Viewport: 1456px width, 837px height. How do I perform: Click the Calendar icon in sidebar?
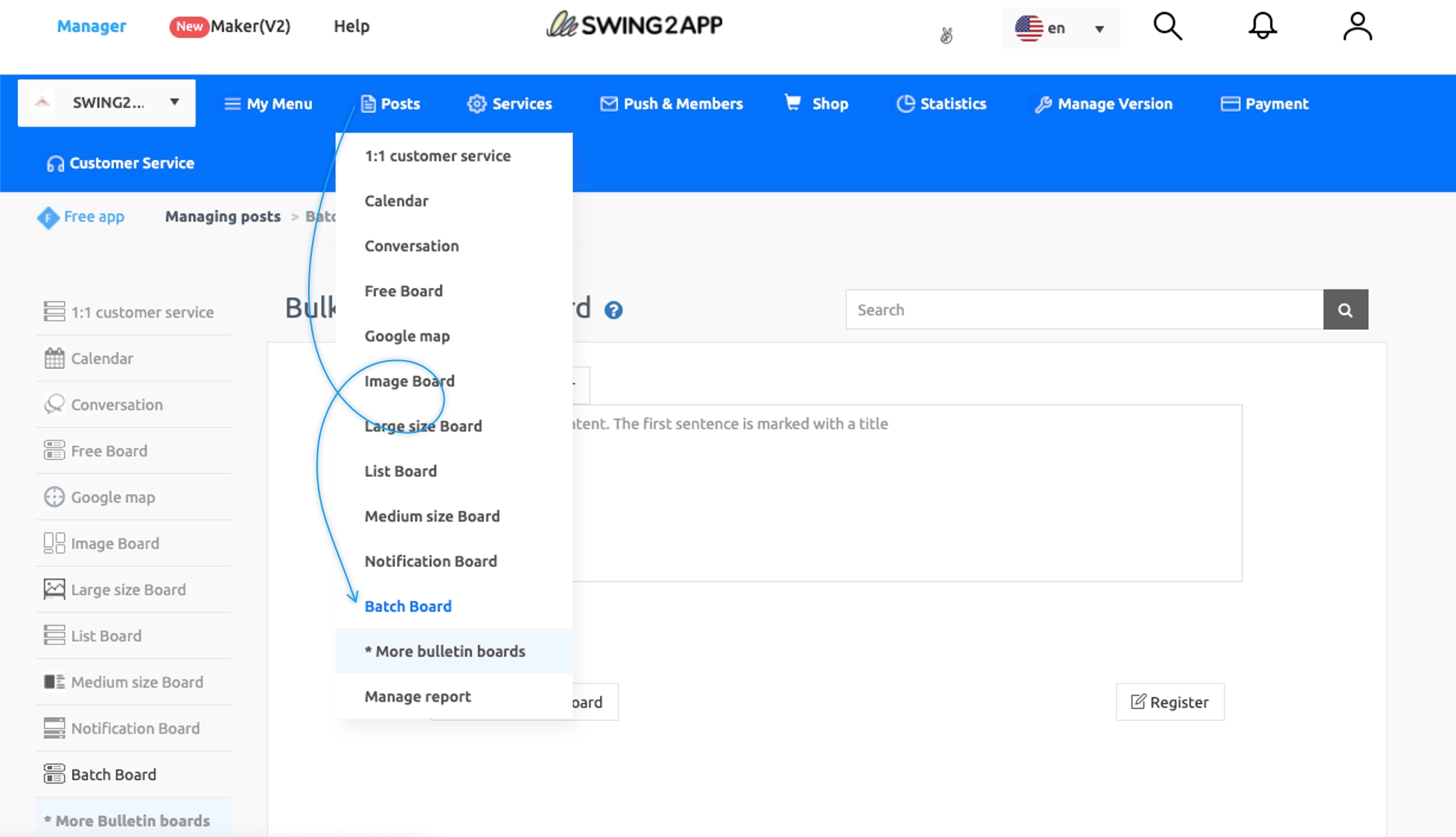[54, 359]
